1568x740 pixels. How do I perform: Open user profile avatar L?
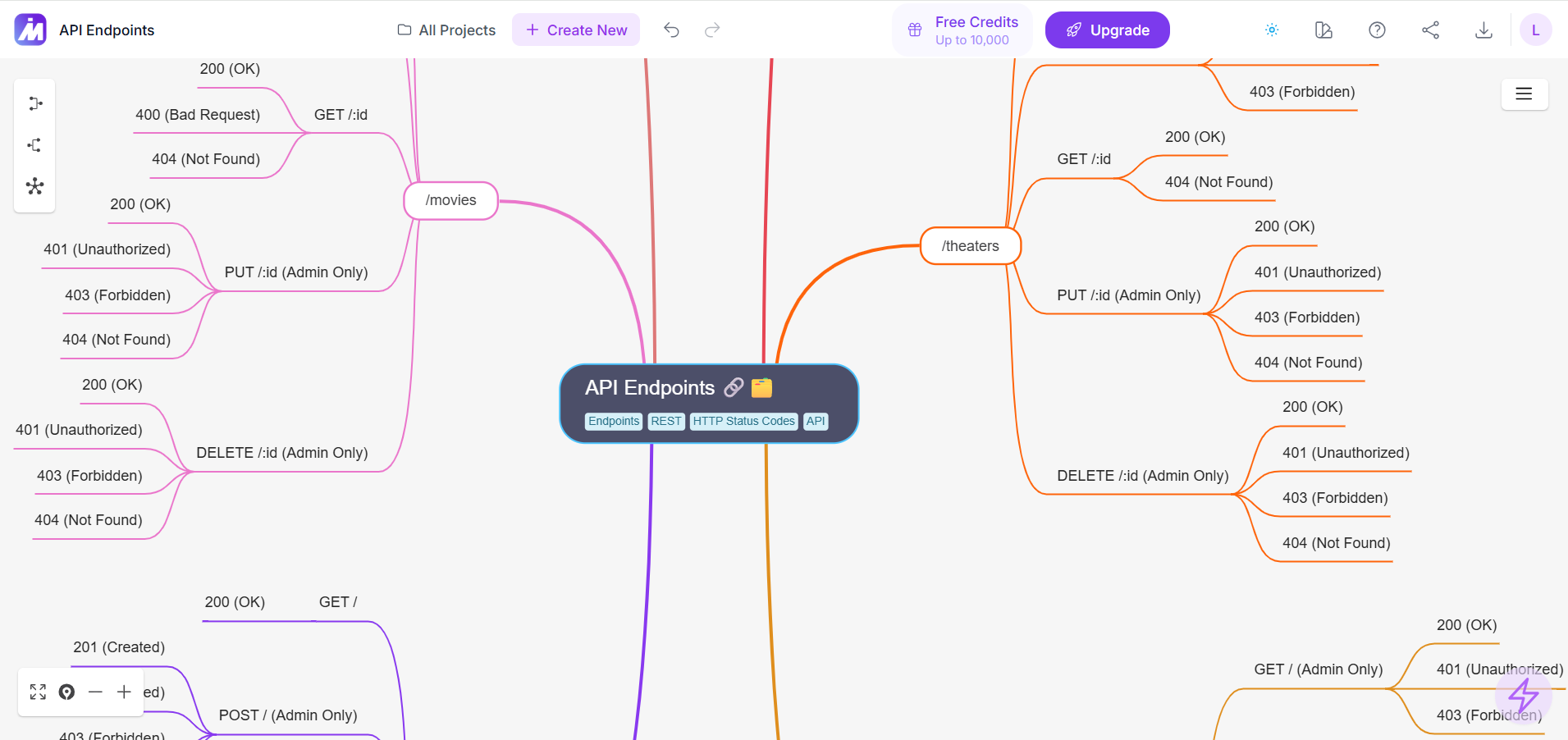point(1535,30)
